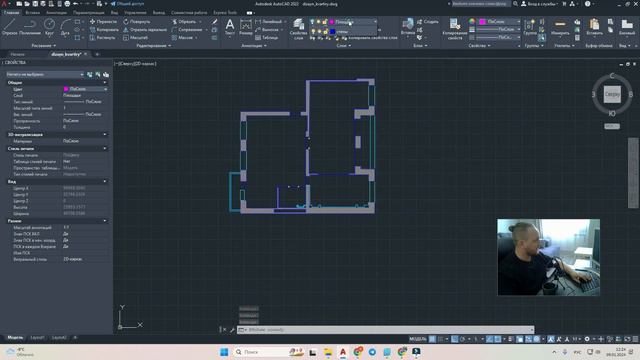The width and height of the screenshot is (640, 360).
Task: Select the Отрезок (Line) drawing tool
Action: [9, 26]
